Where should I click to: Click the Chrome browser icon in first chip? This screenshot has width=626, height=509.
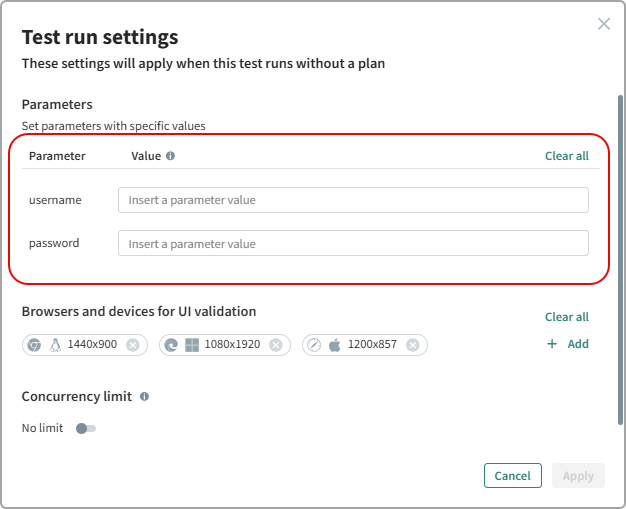pos(34,345)
